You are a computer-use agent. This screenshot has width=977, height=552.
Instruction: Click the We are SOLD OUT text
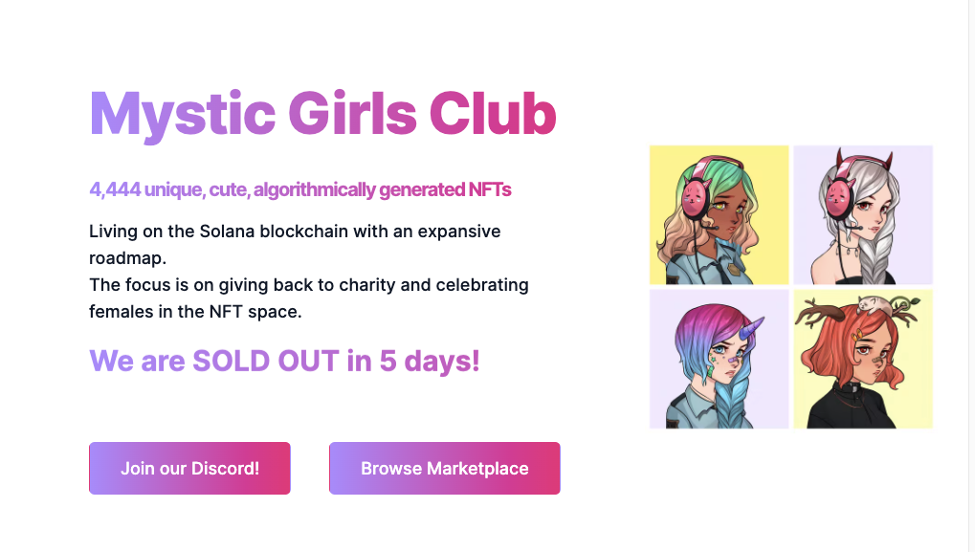[284, 361]
